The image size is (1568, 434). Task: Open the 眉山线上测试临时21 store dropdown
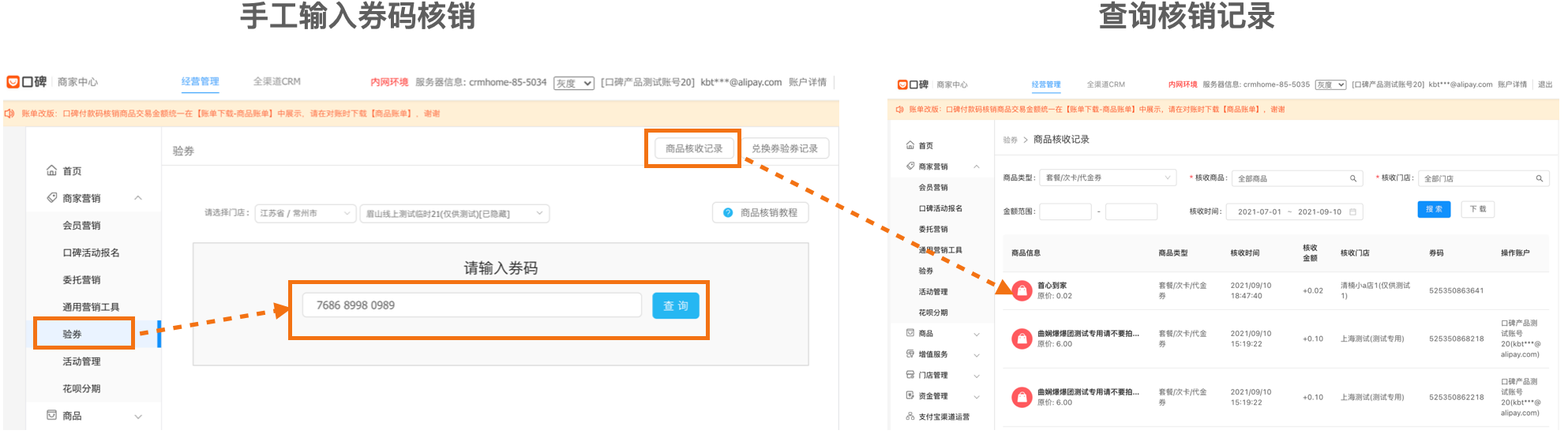454,214
